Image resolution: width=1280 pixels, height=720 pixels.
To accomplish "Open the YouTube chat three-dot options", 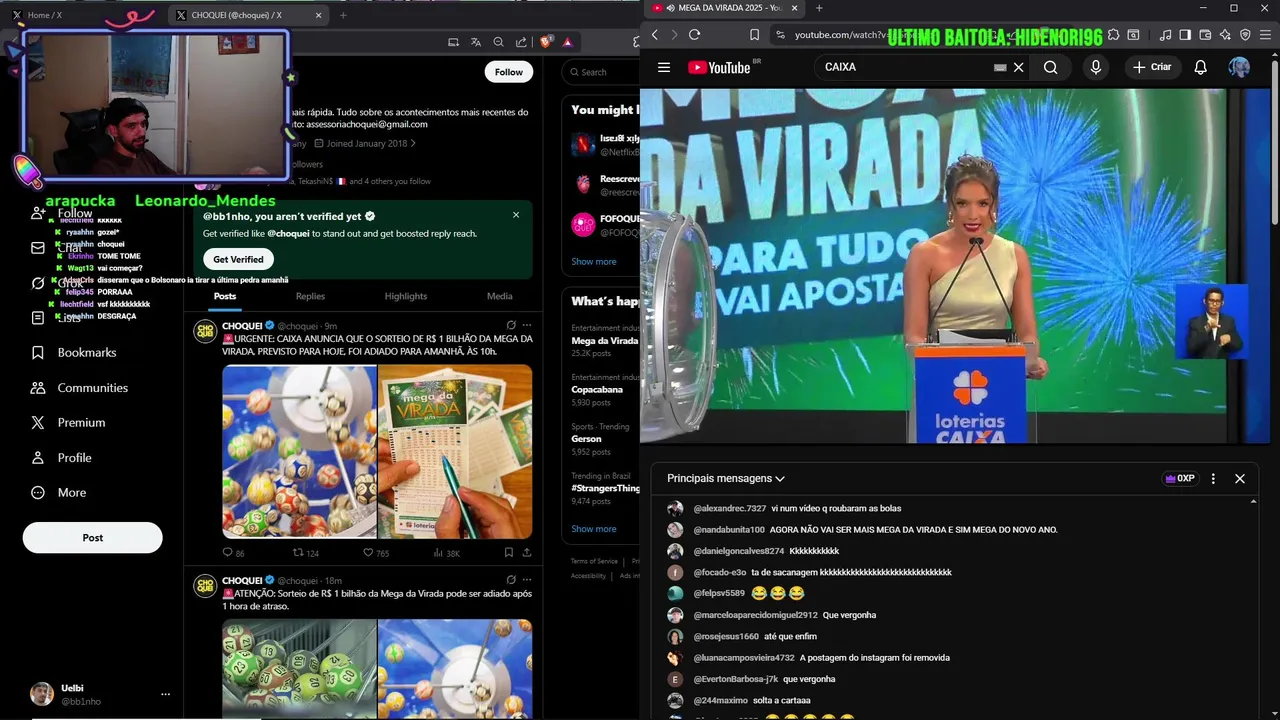I will [x=1213, y=479].
